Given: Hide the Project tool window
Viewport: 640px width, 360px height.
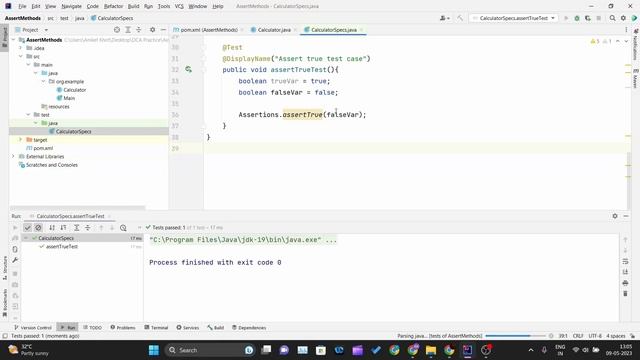Looking at the screenshot, I should point(163,30).
